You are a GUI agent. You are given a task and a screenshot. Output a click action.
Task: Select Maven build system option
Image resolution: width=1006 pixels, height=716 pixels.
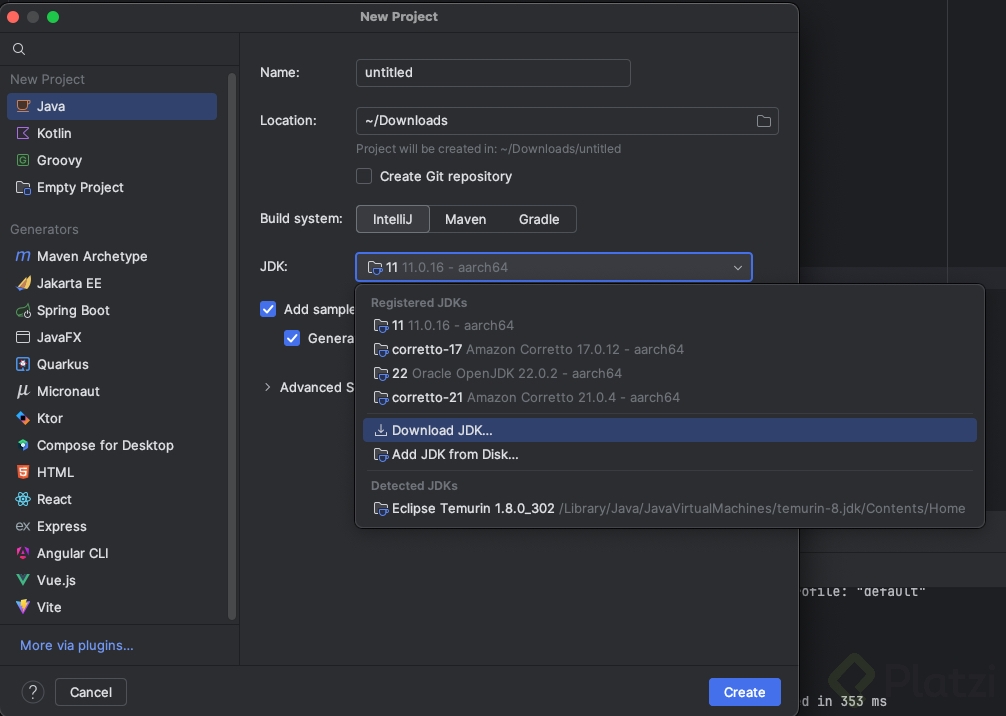(x=465, y=219)
